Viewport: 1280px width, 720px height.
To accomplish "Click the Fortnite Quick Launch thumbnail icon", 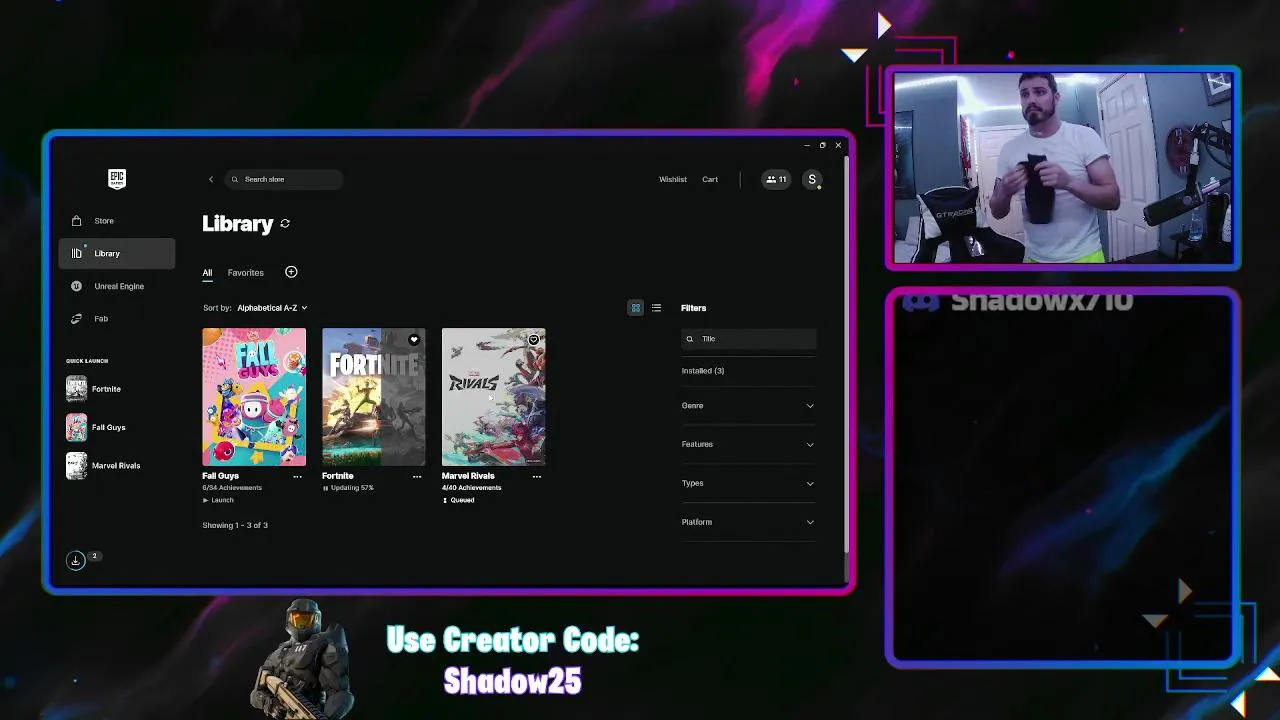I will [x=76, y=389].
